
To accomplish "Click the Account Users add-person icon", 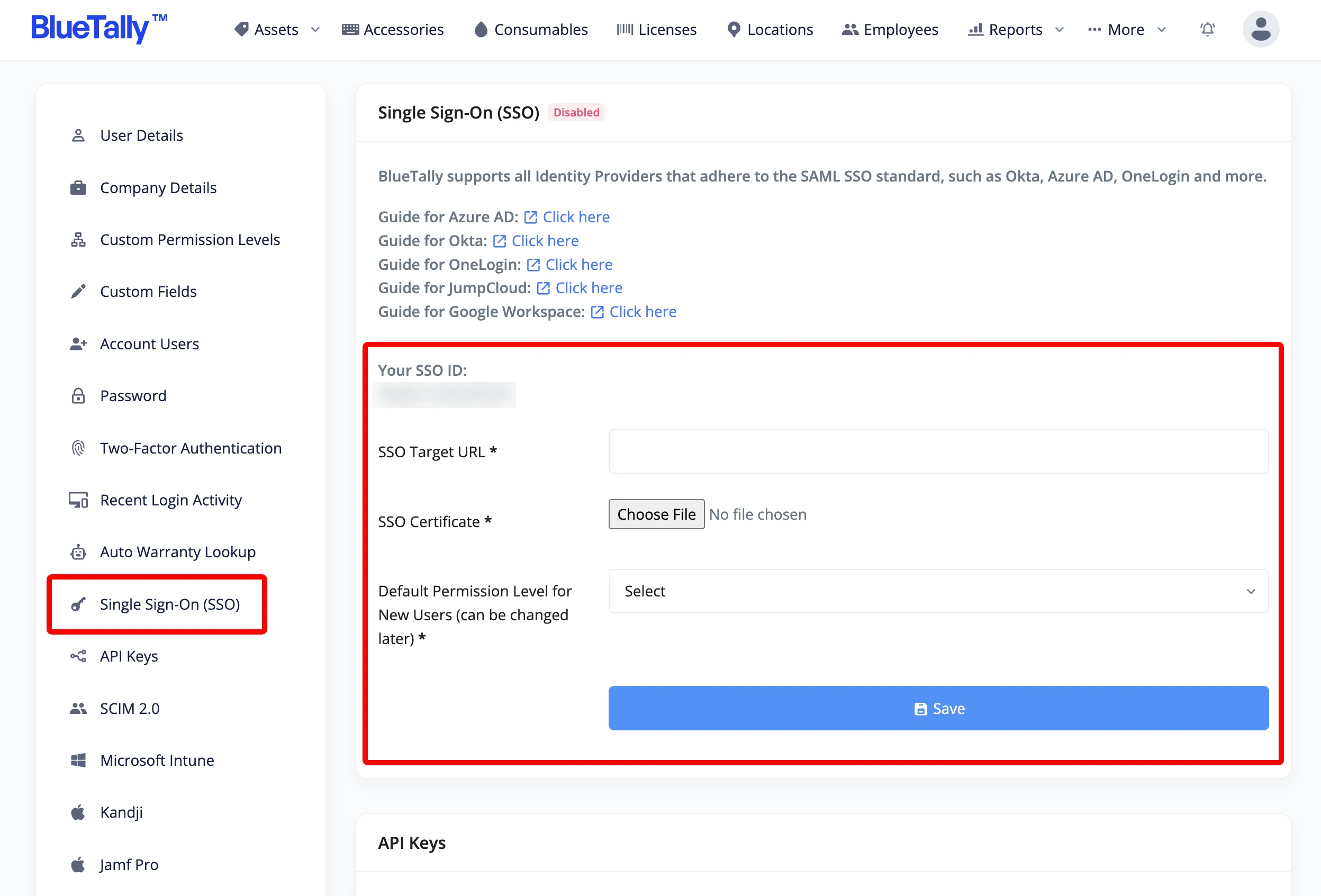I will [78, 344].
